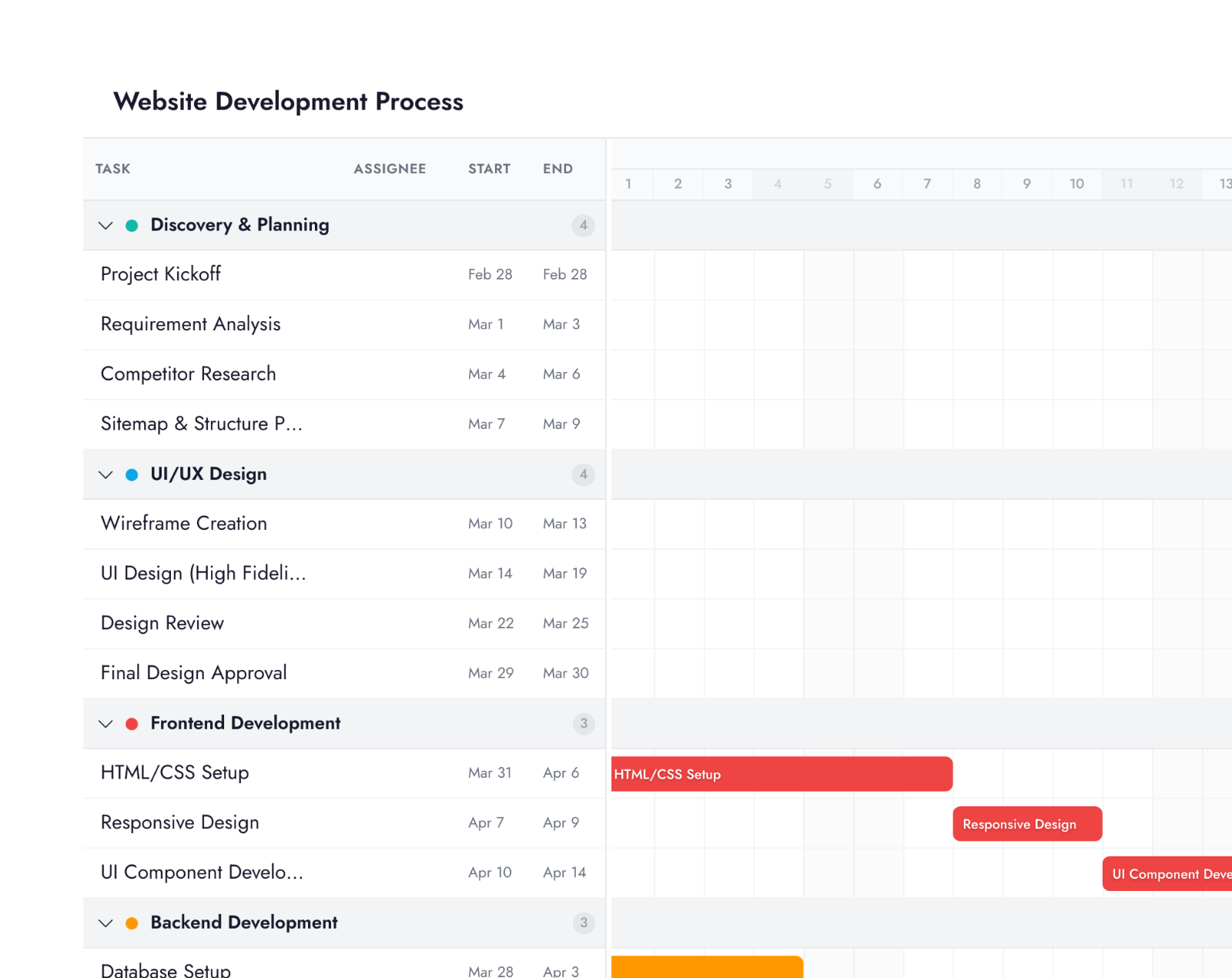The width and height of the screenshot is (1232, 978).
Task: Collapse the Backend Development group chevron
Action: 105,923
